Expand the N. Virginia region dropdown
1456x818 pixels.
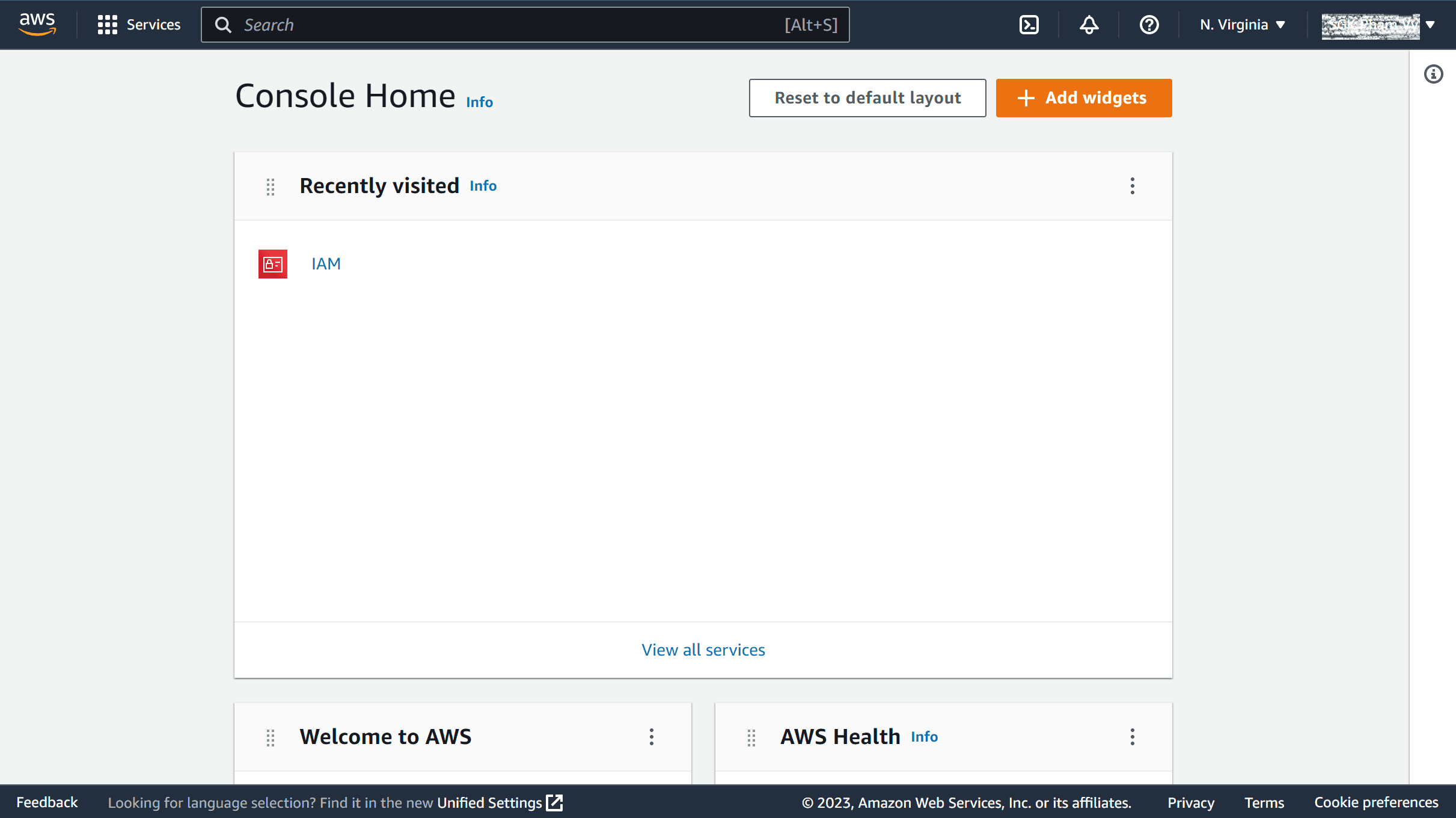pyautogui.click(x=1243, y=25)
